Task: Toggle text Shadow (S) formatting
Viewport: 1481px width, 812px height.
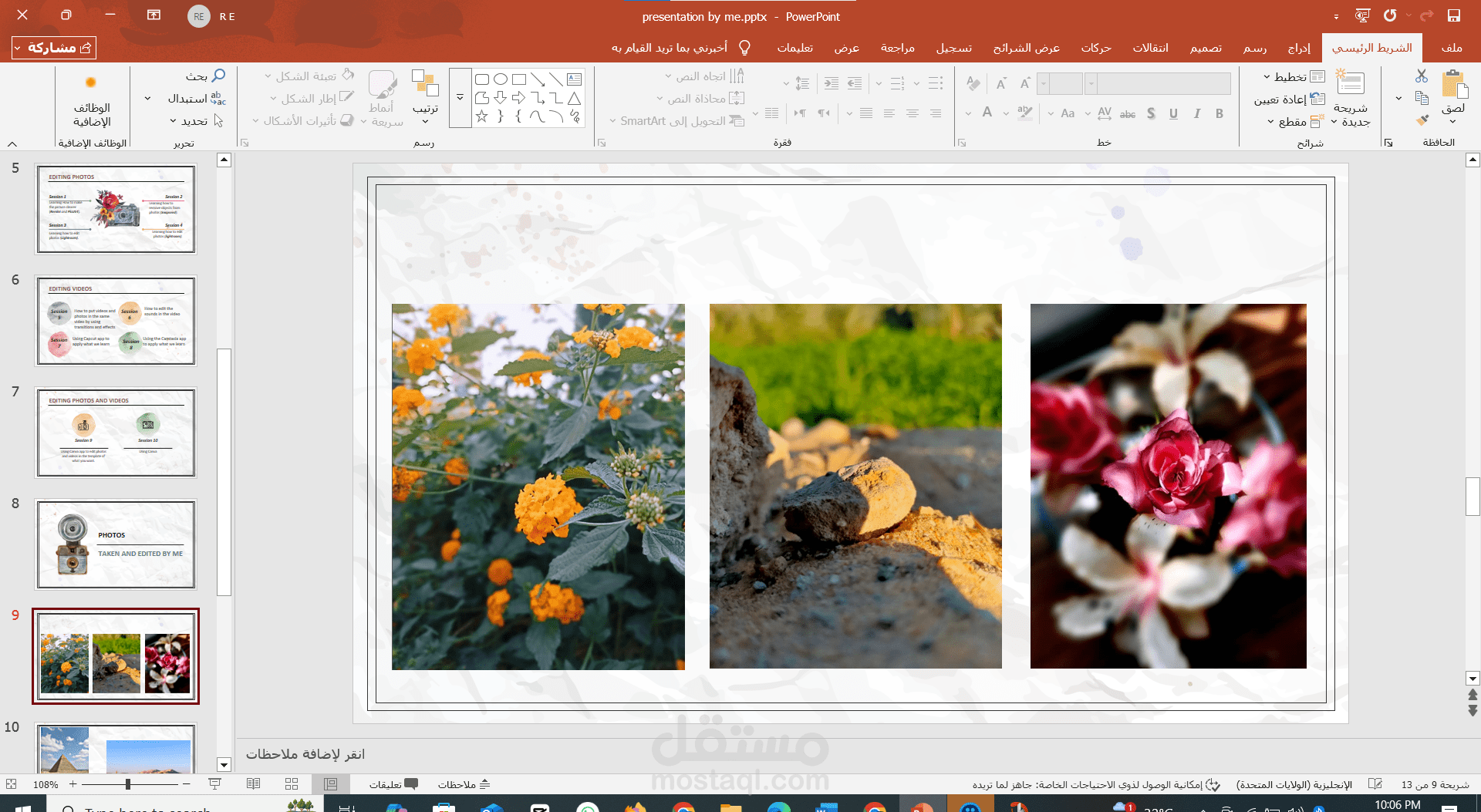Action: coord(1151,113)
